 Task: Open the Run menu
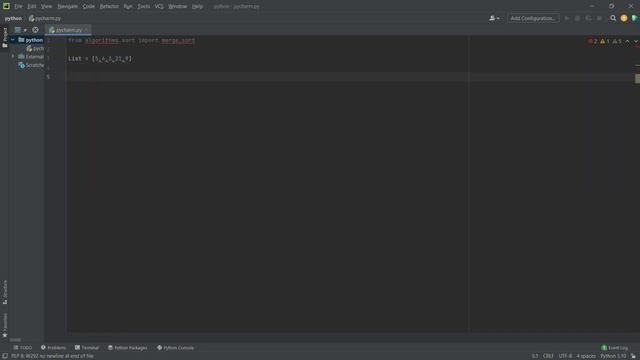[128, 7]
